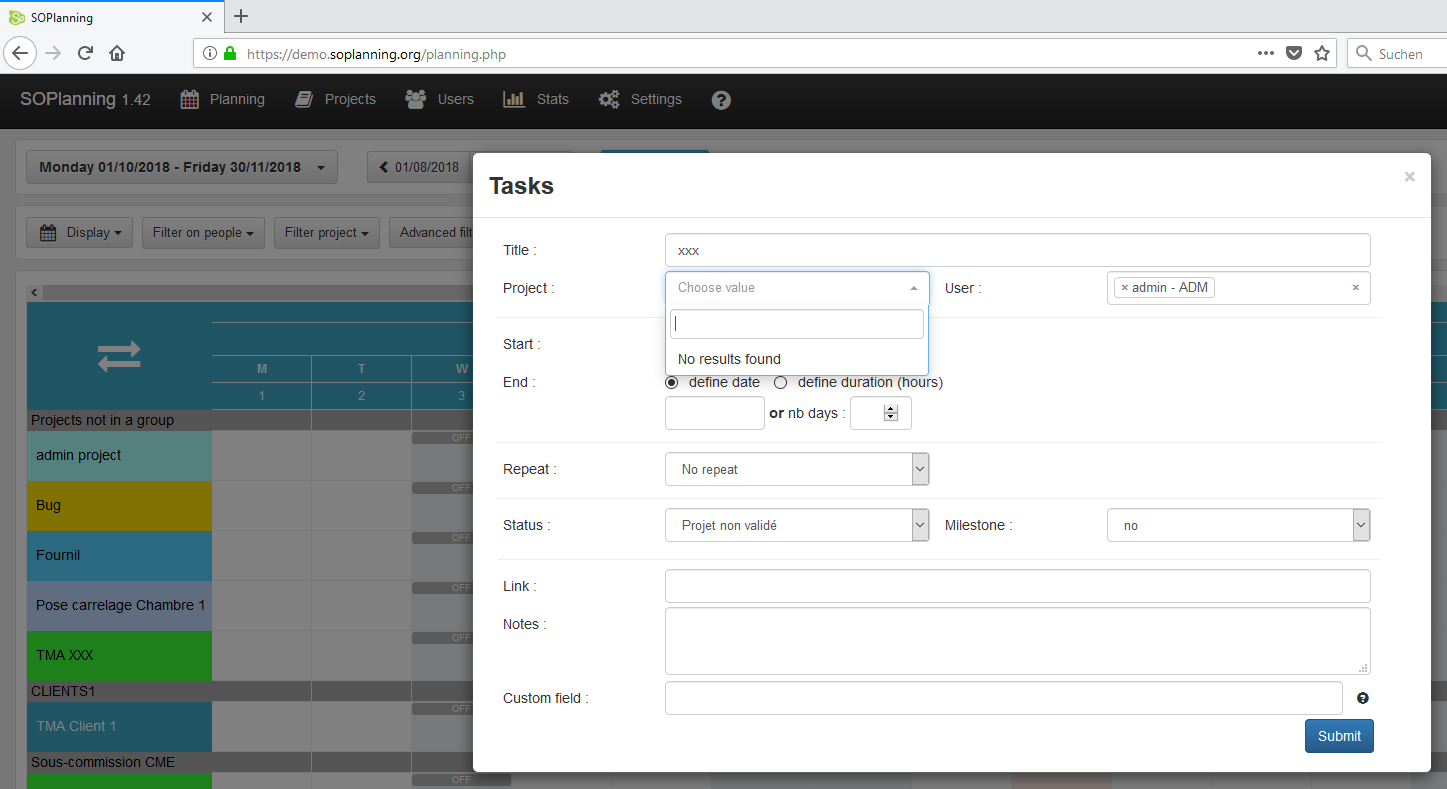Viewport: 1447px width, 789px height.
Task: Click the Bug project color row
Action: pyautogui.click(x=119, y=506)
